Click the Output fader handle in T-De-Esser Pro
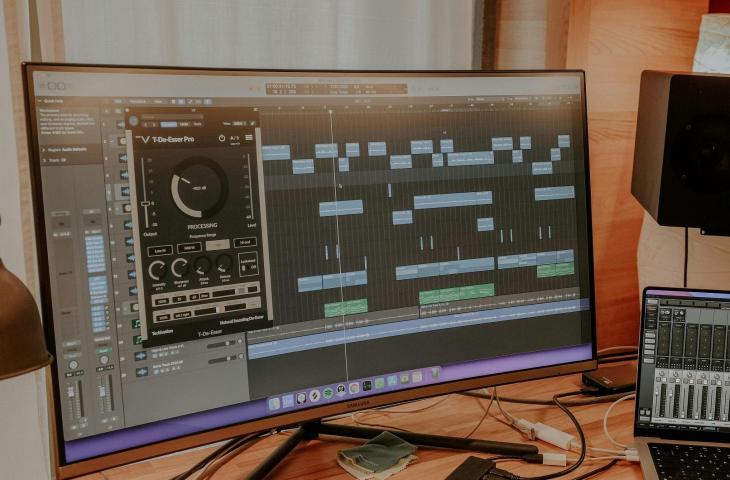 click(x=146, y=203)
